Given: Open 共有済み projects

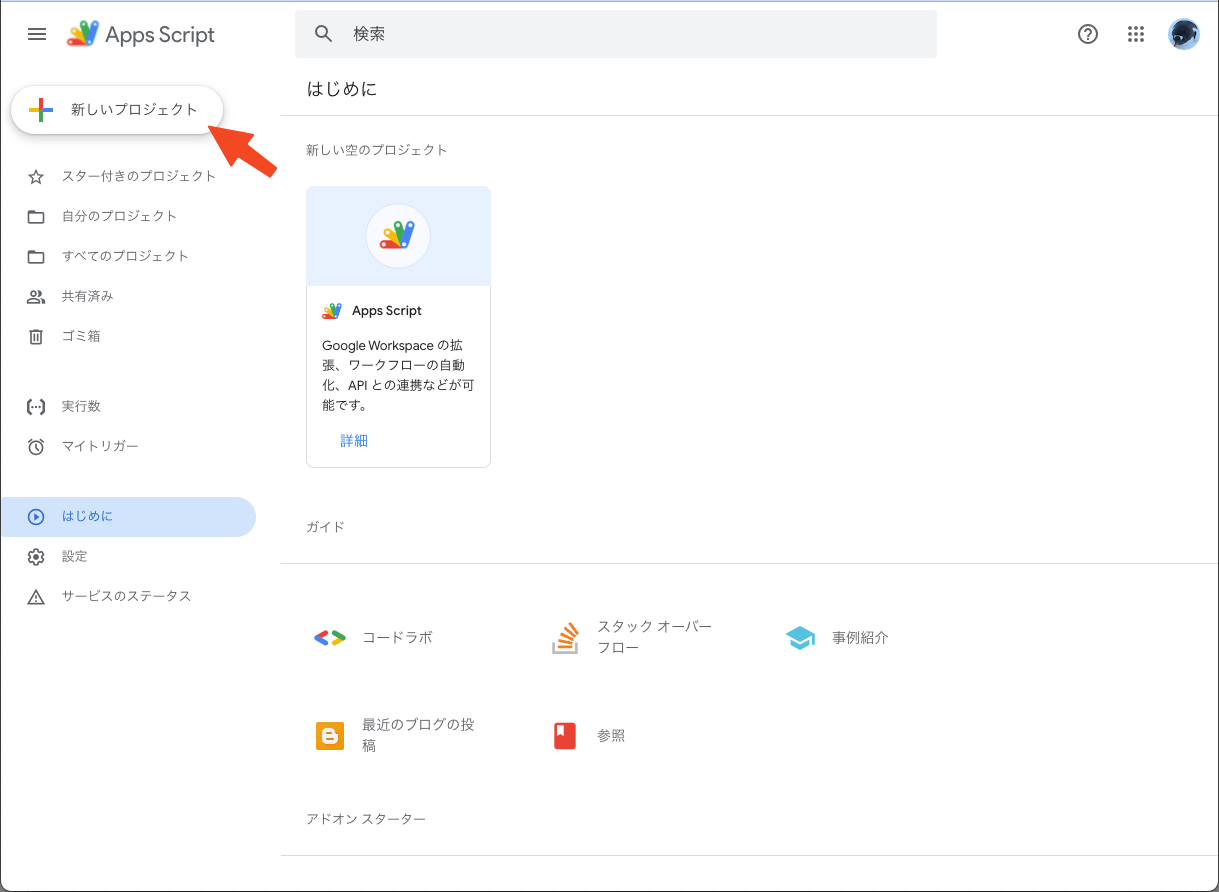Looking at the screenshot, I should pos(88,296).
